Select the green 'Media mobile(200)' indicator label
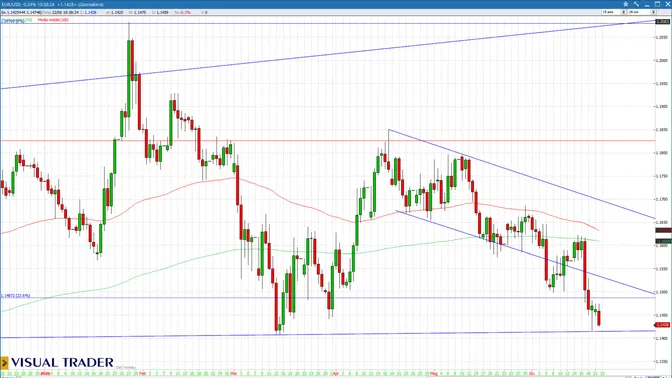Image resolution: width=672 pixels, height=378 pixels. click(x=17, y=20)
